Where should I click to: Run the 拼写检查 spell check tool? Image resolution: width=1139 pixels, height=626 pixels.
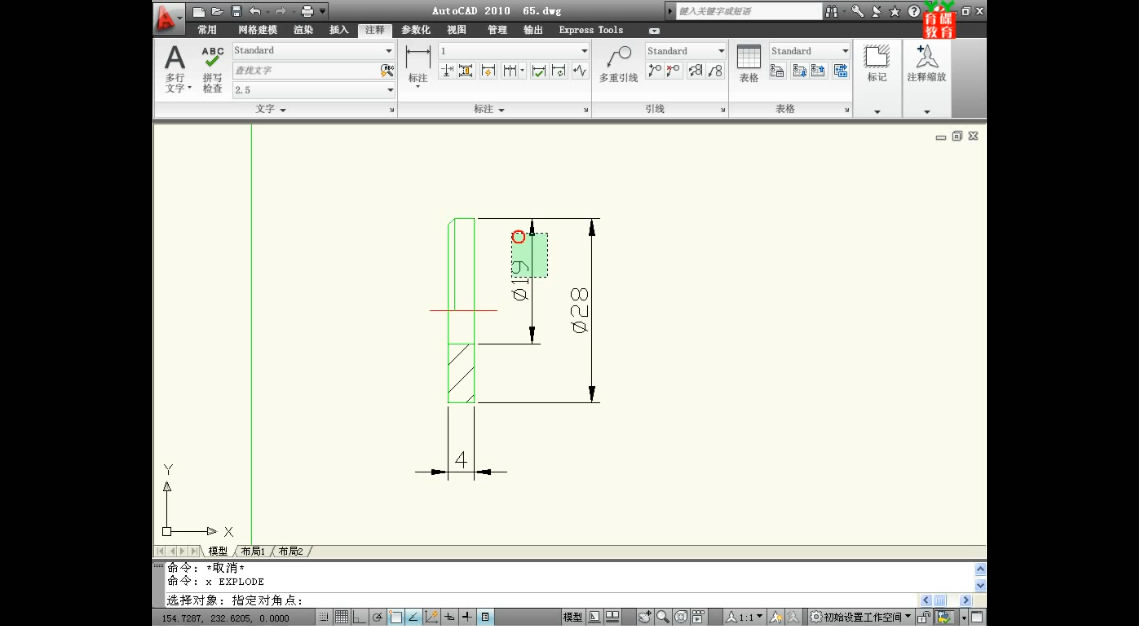pyautogui.click(x=212, y=69)
